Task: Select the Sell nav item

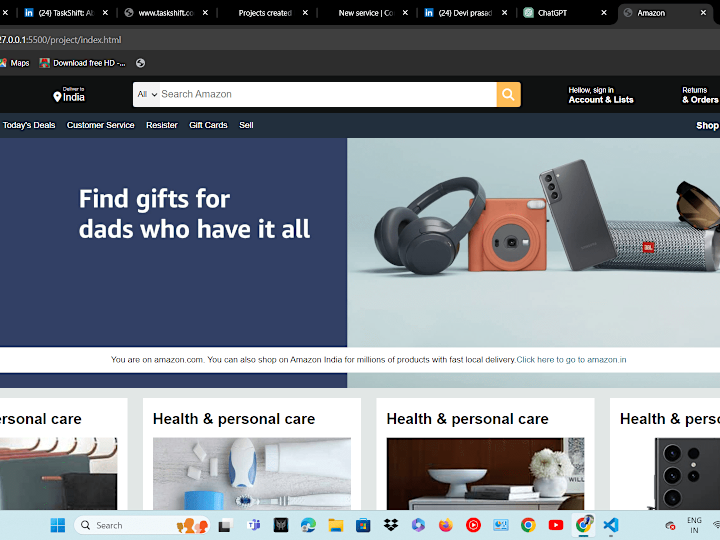Action: pyautogui.click(x=246, y=125)
